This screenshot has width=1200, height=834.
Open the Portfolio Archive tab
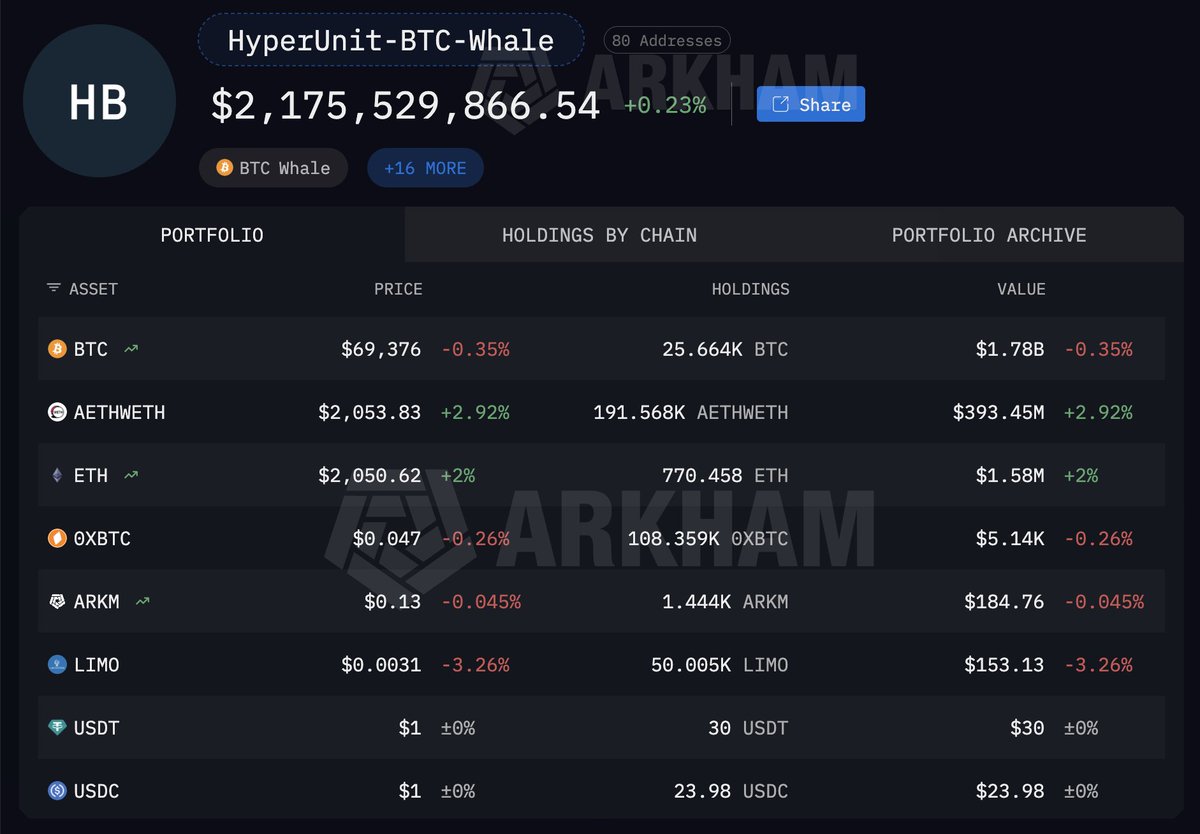pyautogui.click(x=988, y=235)
